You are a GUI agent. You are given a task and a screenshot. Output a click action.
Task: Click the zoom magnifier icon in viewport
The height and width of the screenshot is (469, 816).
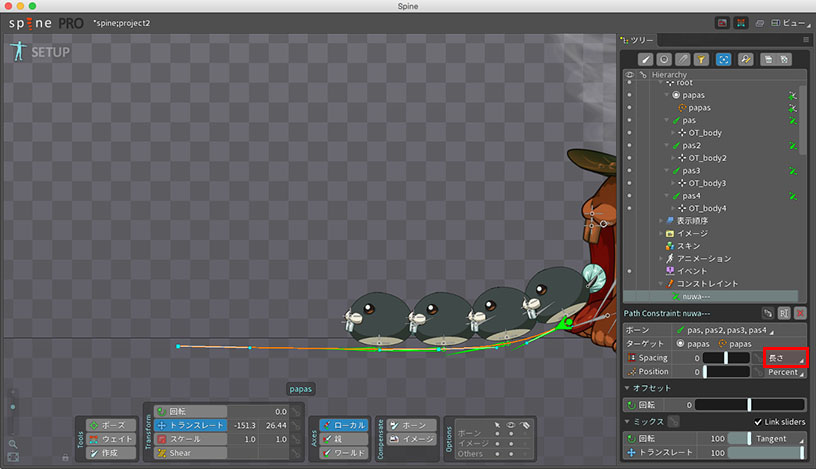(13, 444)
